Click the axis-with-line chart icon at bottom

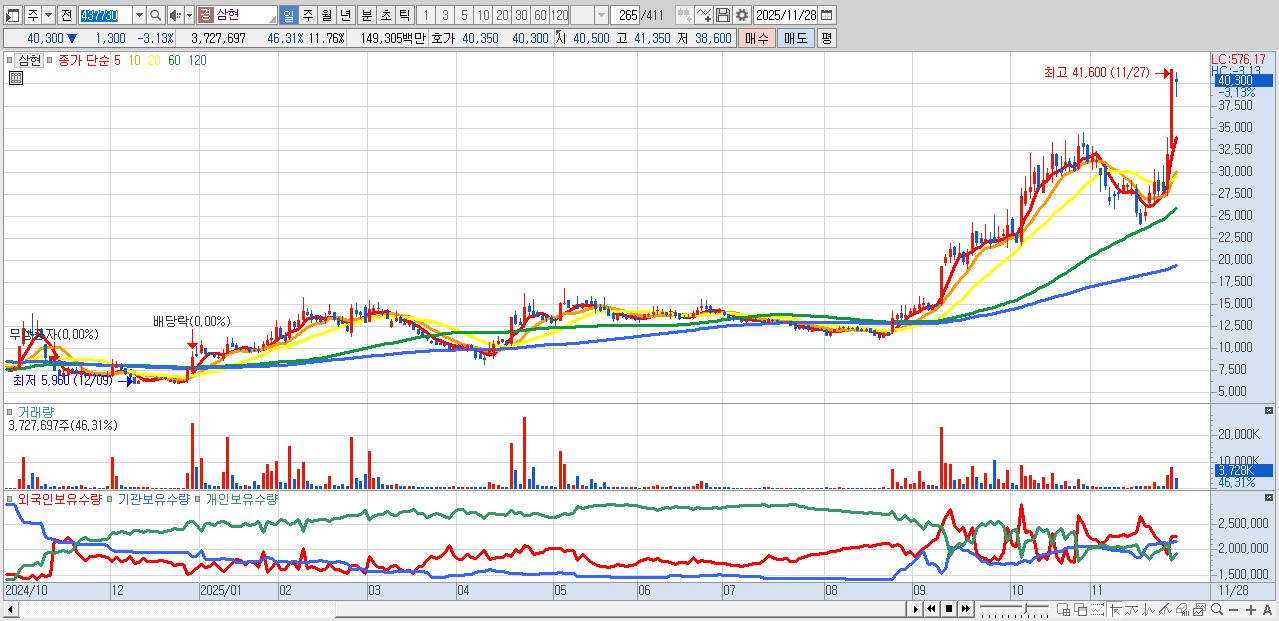1115,609
